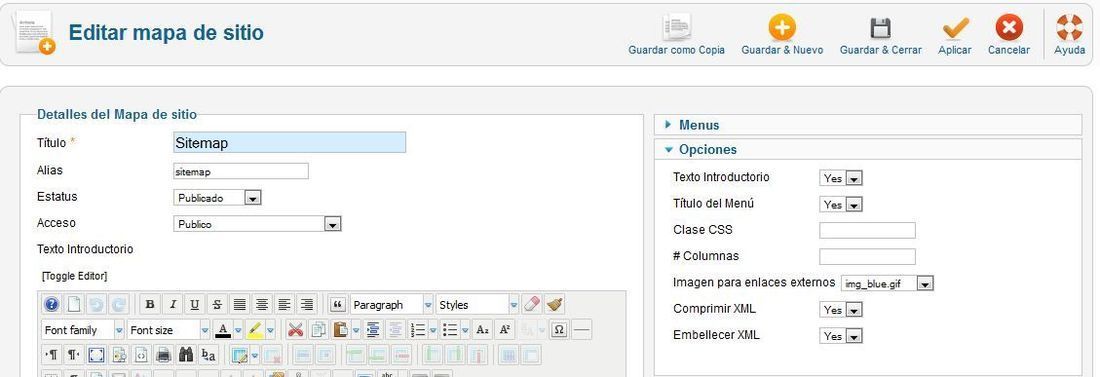
Task: Collapse the Opciones panel
Action: click(x=868, y=150)
